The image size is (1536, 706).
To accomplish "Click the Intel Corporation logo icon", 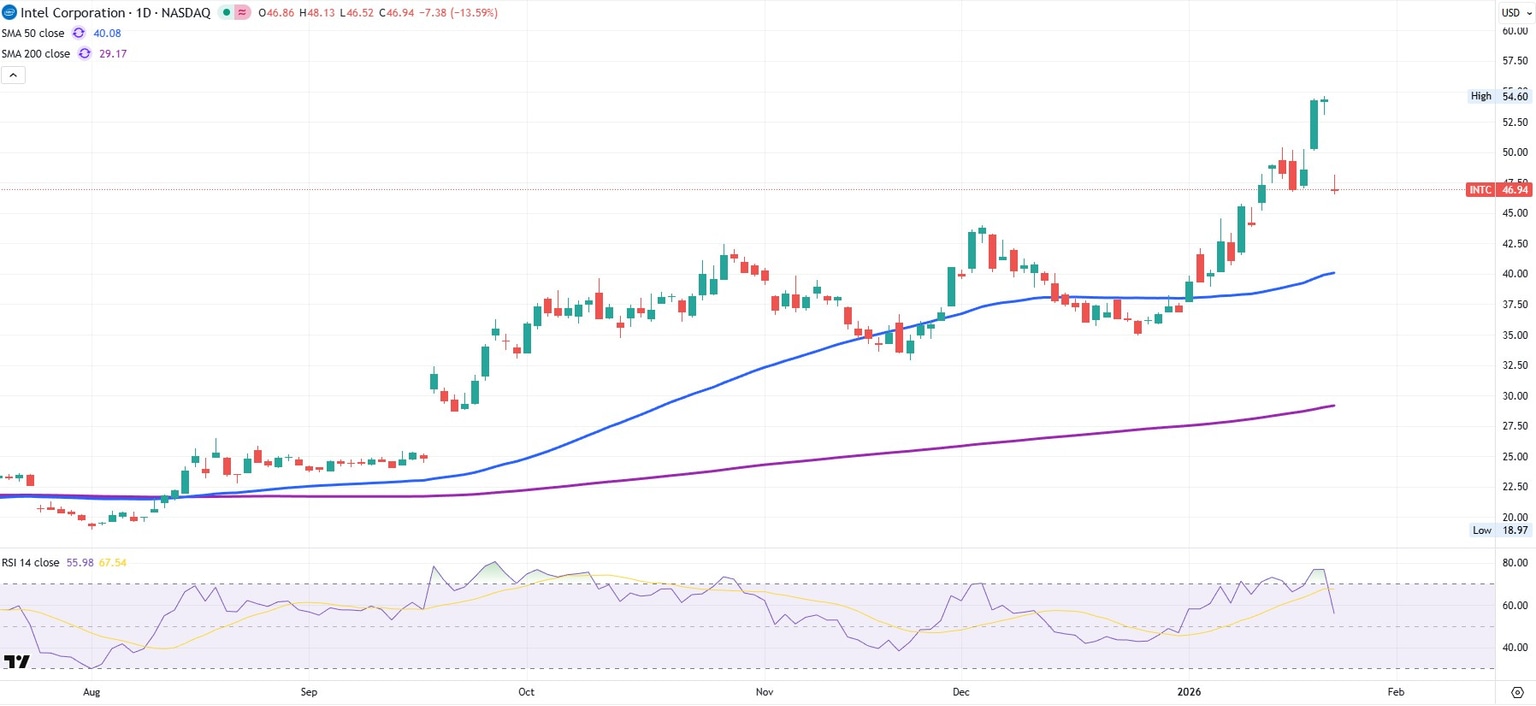I will click(x=10, y=13).
